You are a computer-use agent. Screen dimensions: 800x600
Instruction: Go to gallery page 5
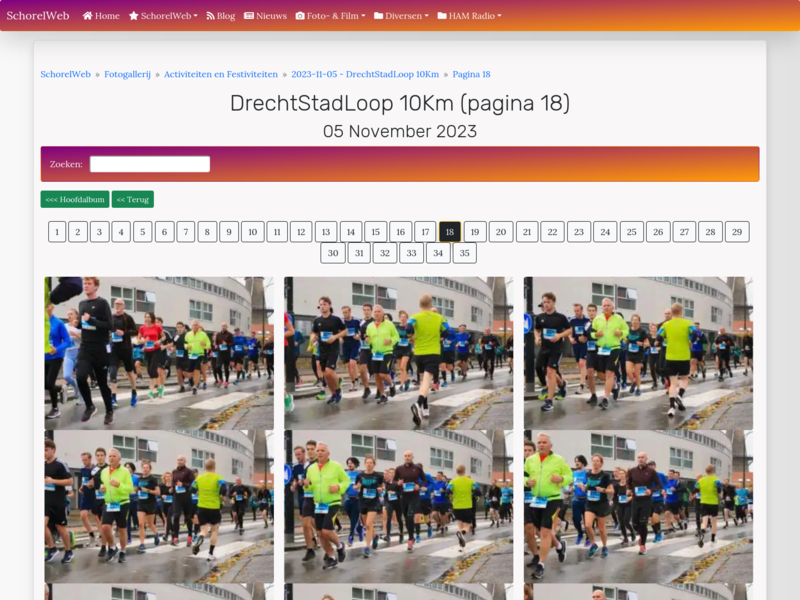point(143,232)
